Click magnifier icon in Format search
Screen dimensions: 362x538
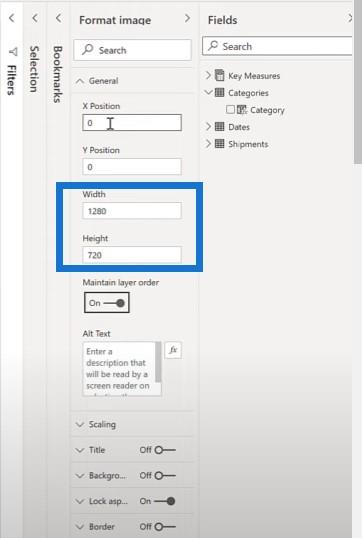(87, 49)
